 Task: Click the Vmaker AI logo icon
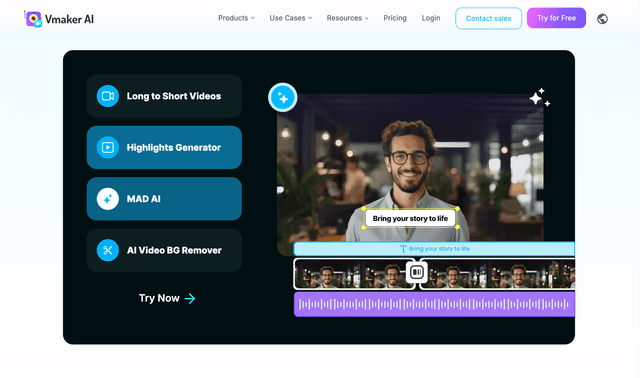click(33, 19)
